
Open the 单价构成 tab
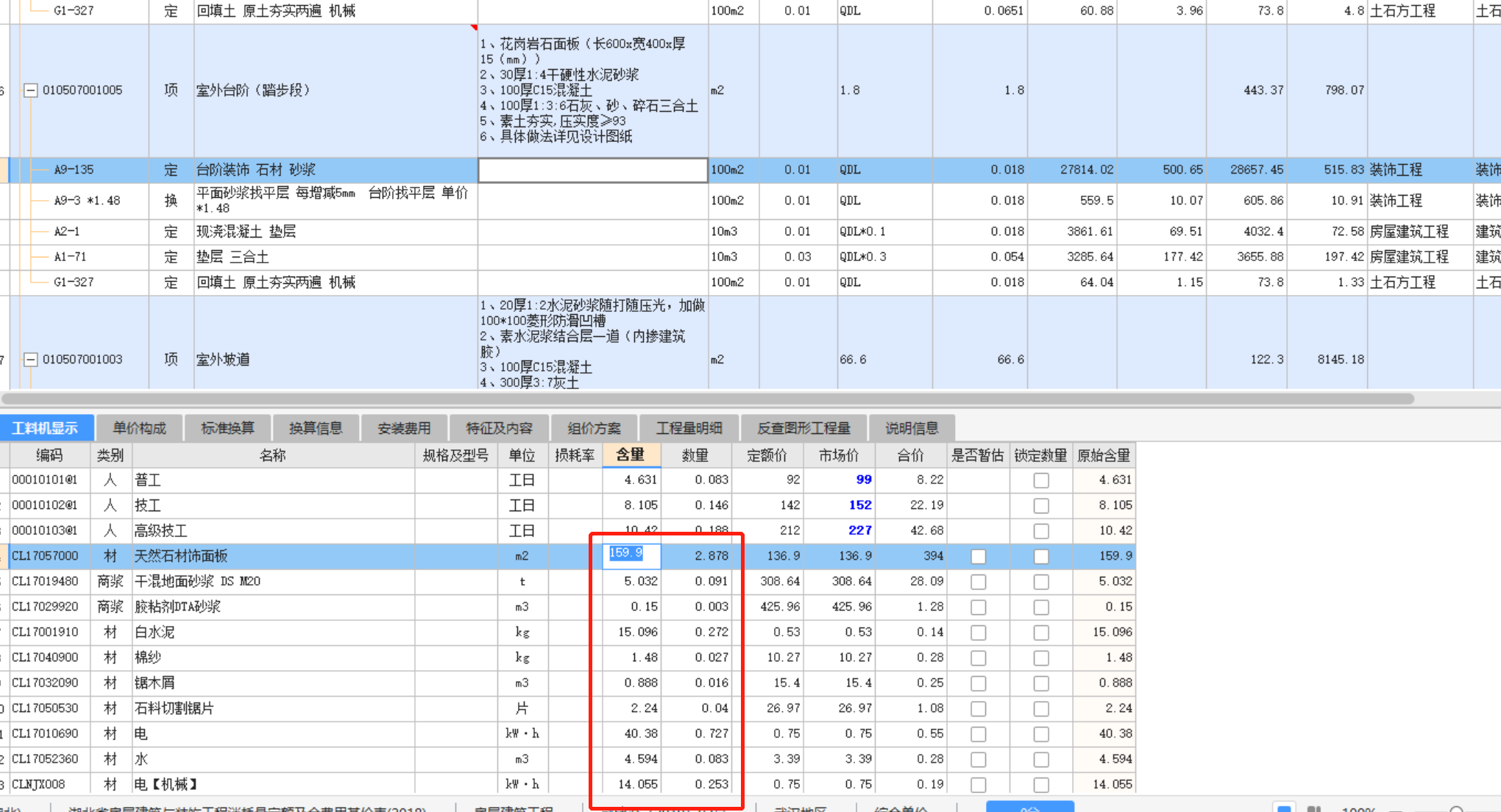point(139,428)
